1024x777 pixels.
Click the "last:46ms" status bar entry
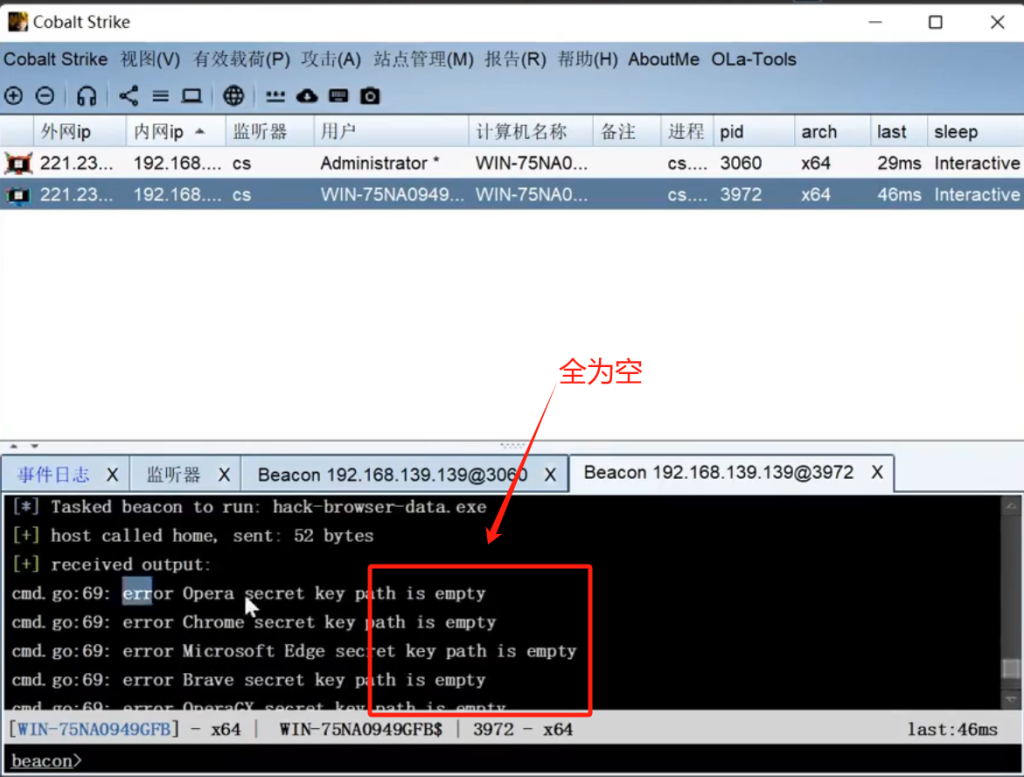(952, 729)
